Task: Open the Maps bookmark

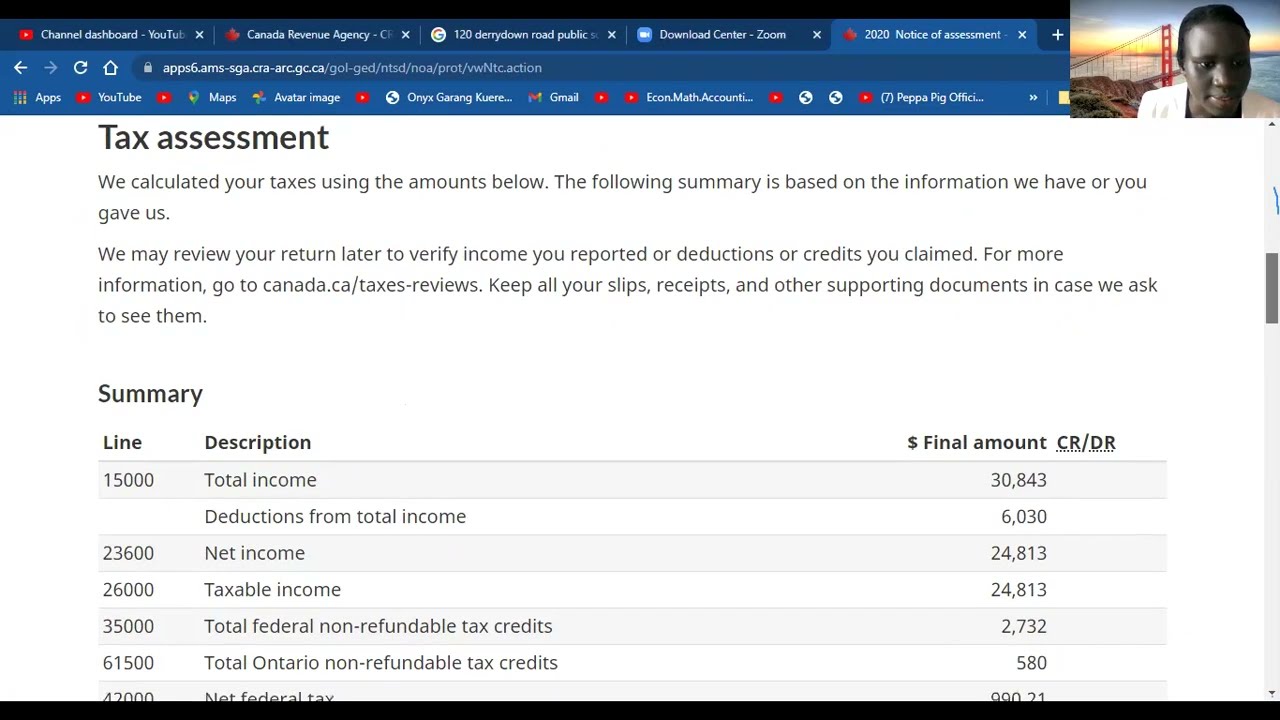Action: pyautogui.click(x=212, y=97)
